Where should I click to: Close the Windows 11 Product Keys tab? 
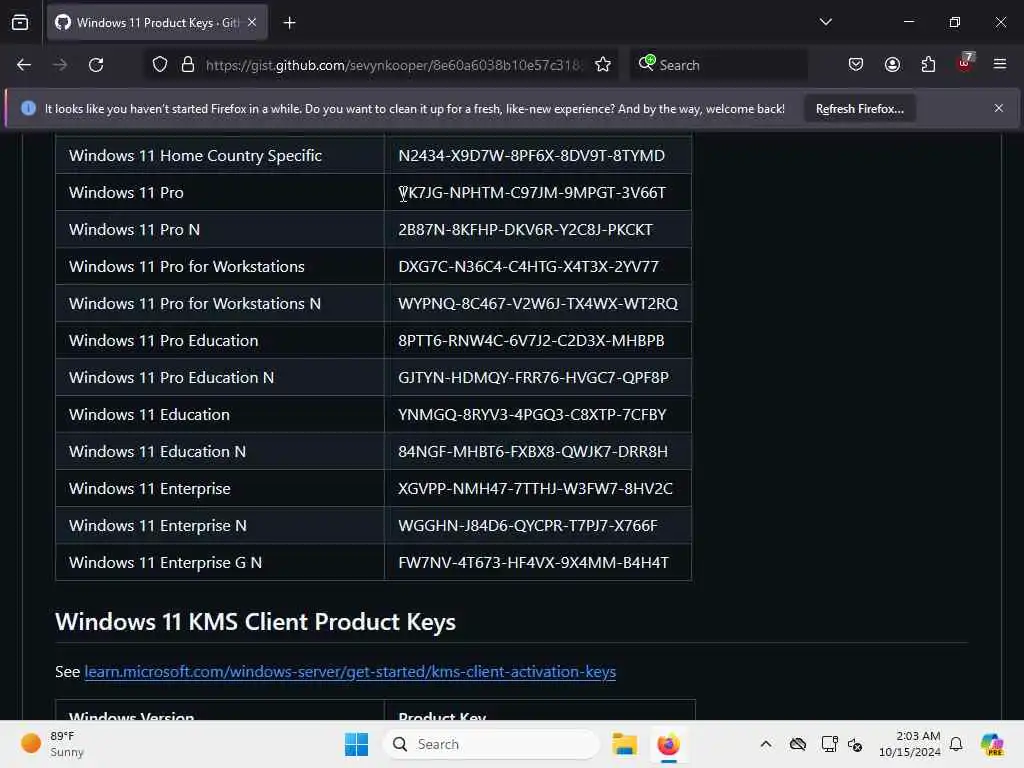pos(252,23)
